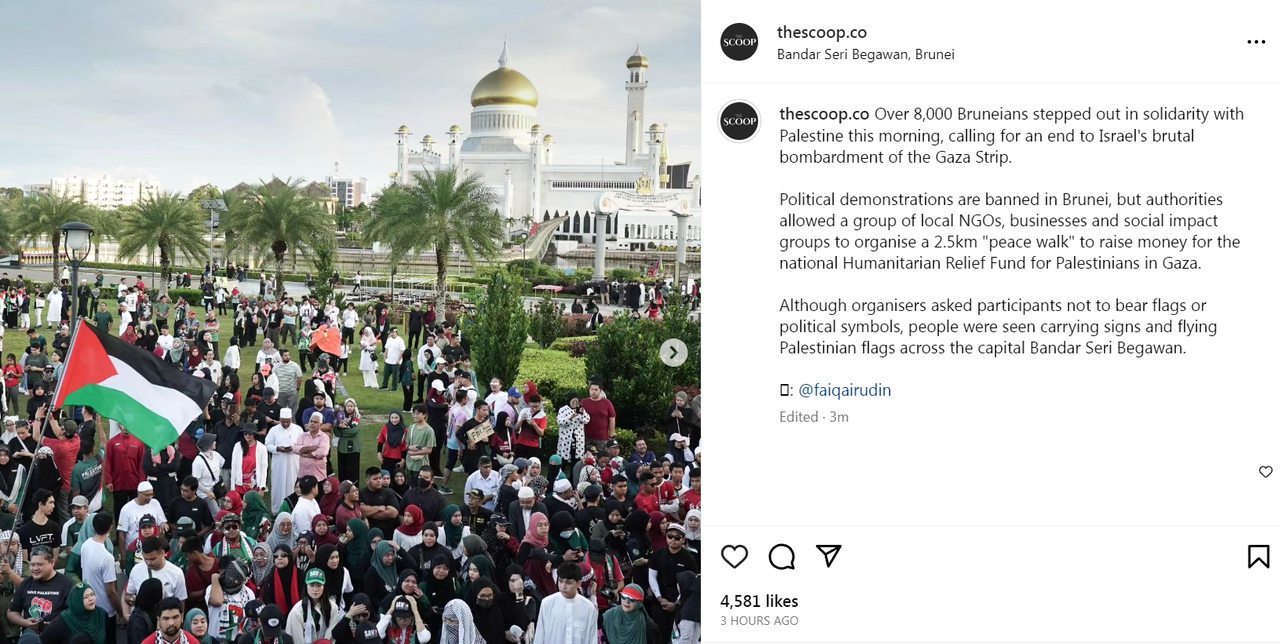This screenshot has width=1280, height=644.
Task: Click the camera emoji before photographer credit
Action: click(x=785, y=390)
